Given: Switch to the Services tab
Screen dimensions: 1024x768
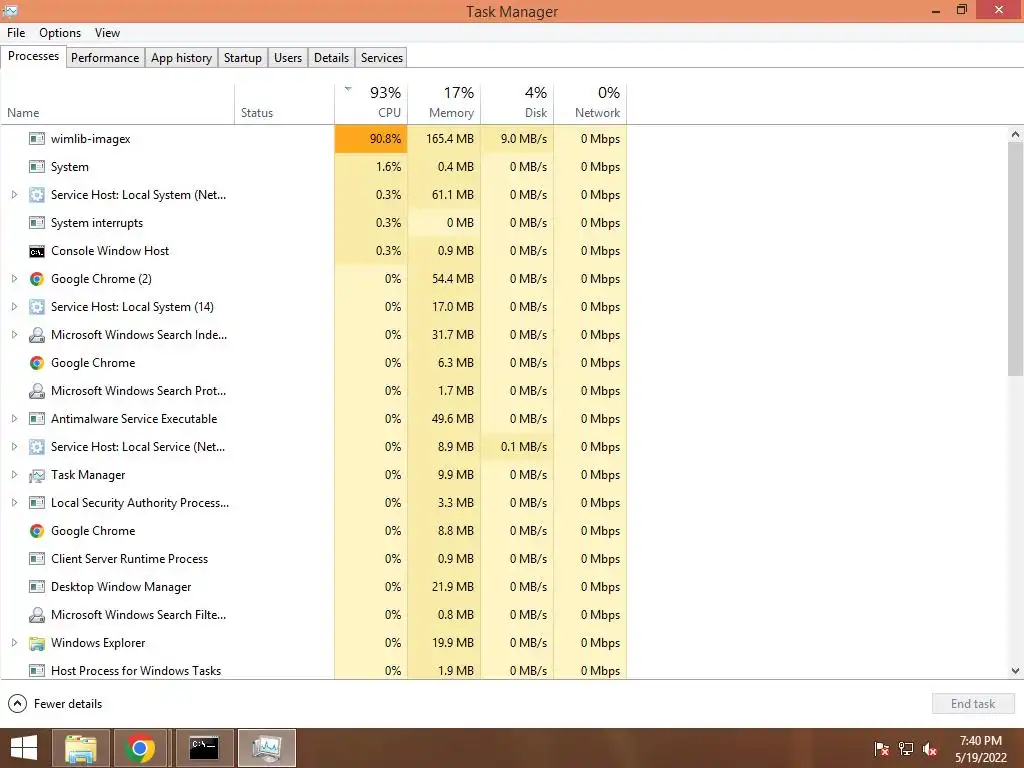Looking at the screenshot, I should pyautogui.click(x=382, y=57).
